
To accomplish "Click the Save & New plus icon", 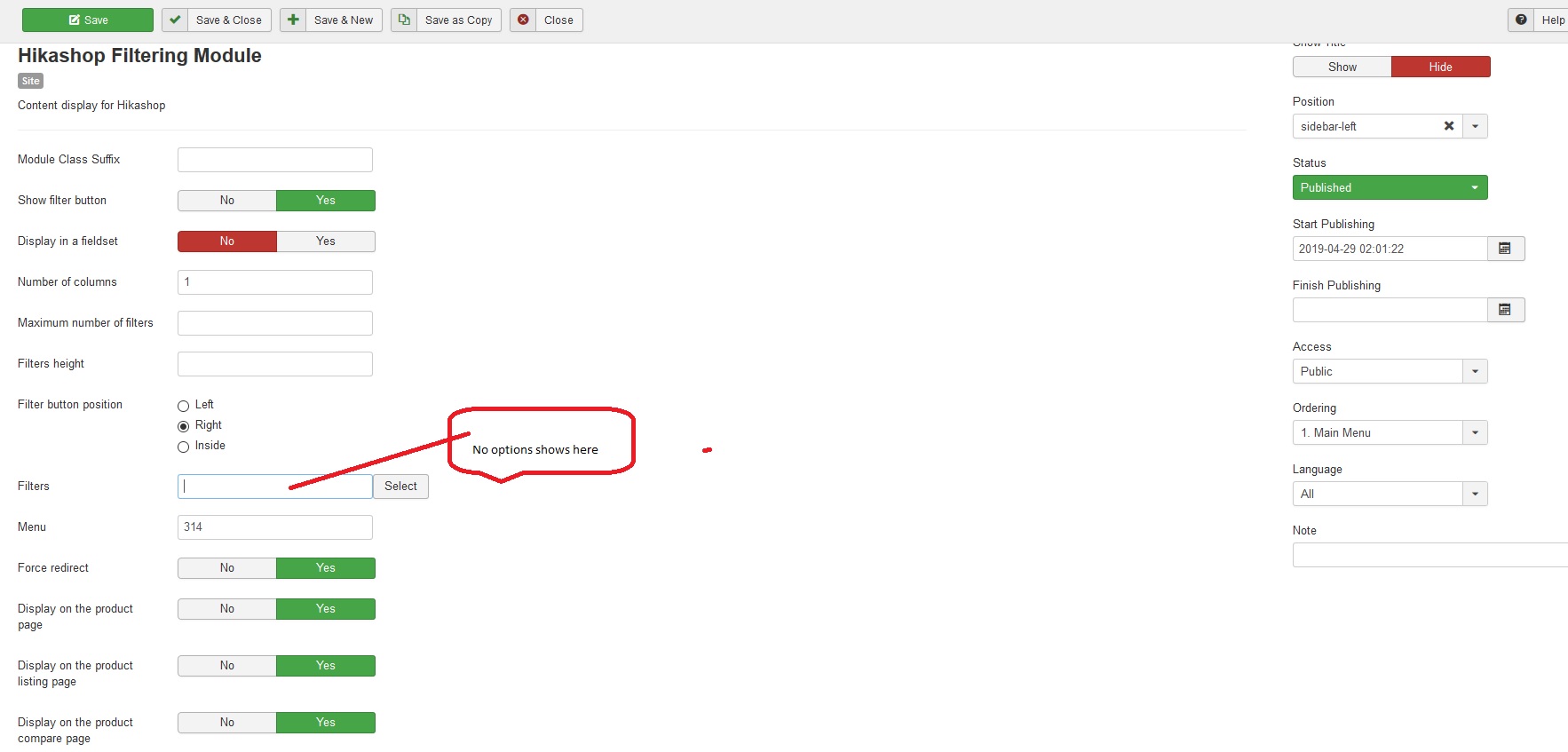I will [293, 20].
